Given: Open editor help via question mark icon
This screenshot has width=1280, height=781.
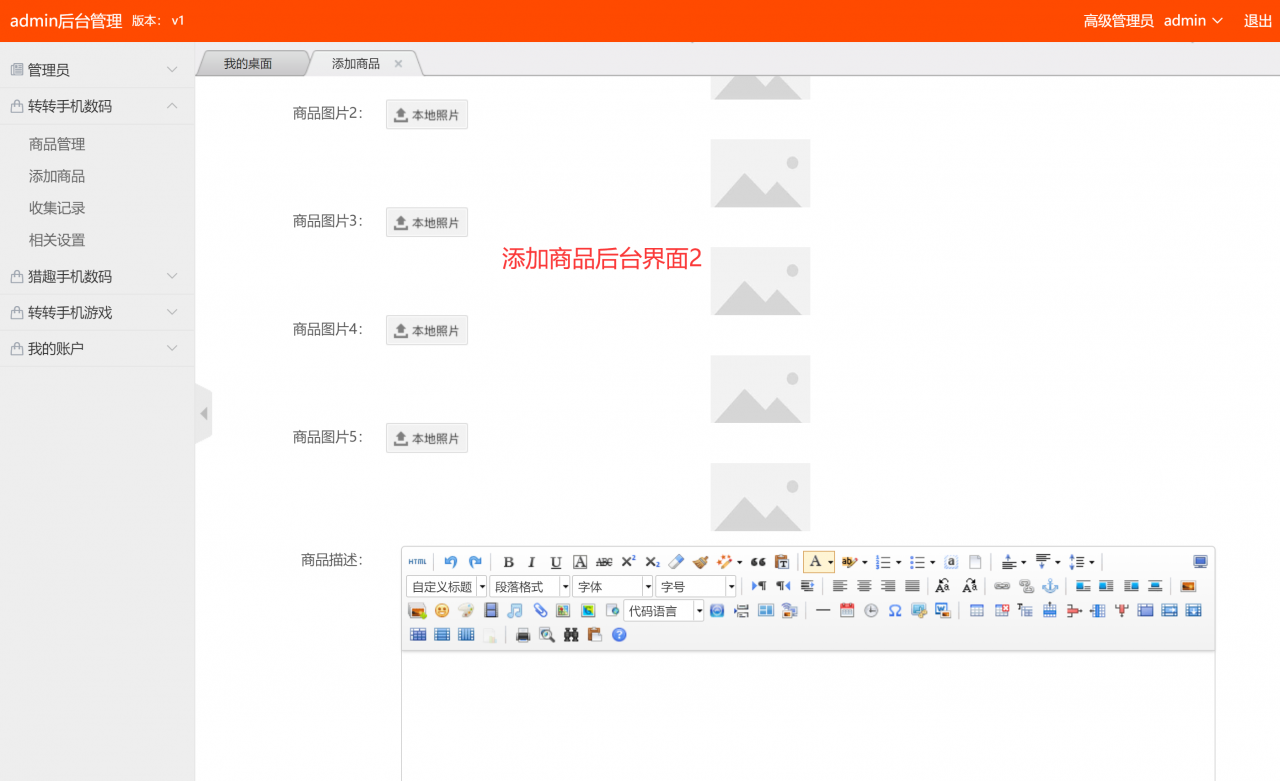Looking at the screenshot, I should (x=619, y=634).
